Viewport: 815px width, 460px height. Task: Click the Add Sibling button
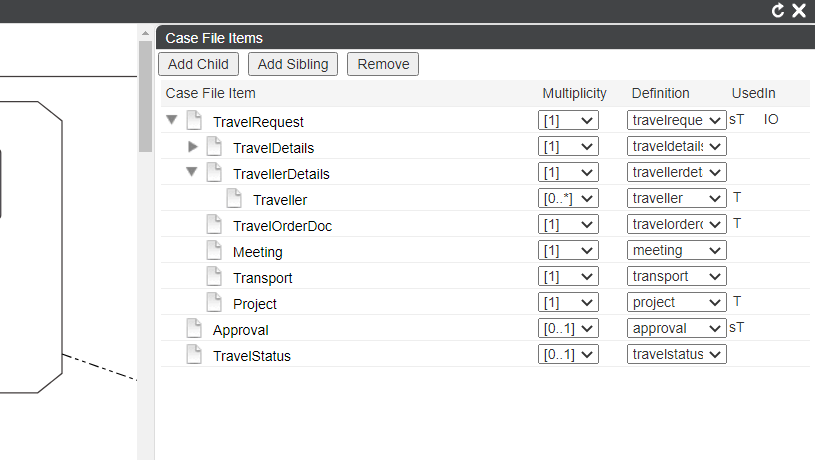pyautogui.click(x=293, y=64)
